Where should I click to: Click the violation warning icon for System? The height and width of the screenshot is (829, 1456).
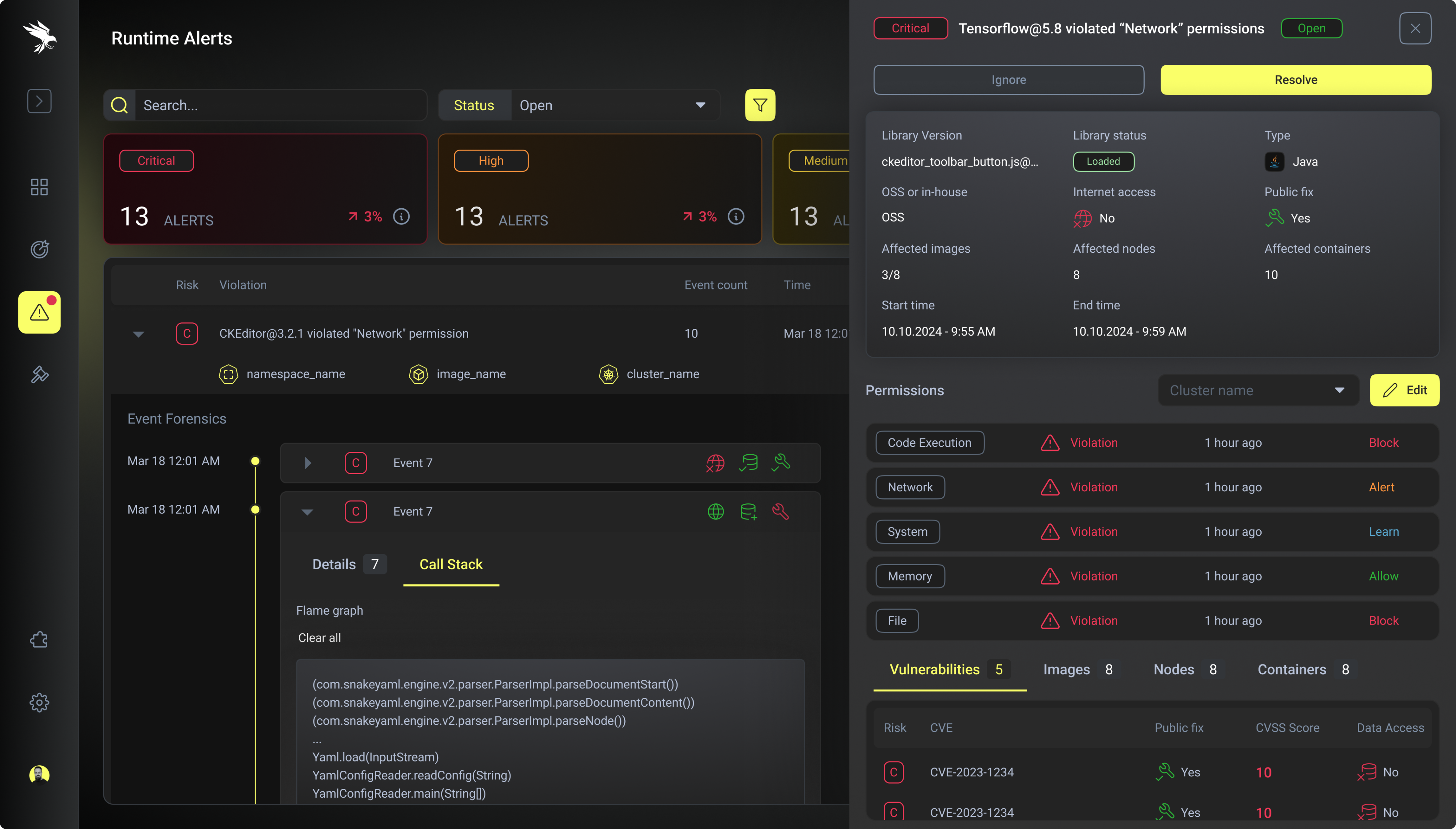(1050, 532)
